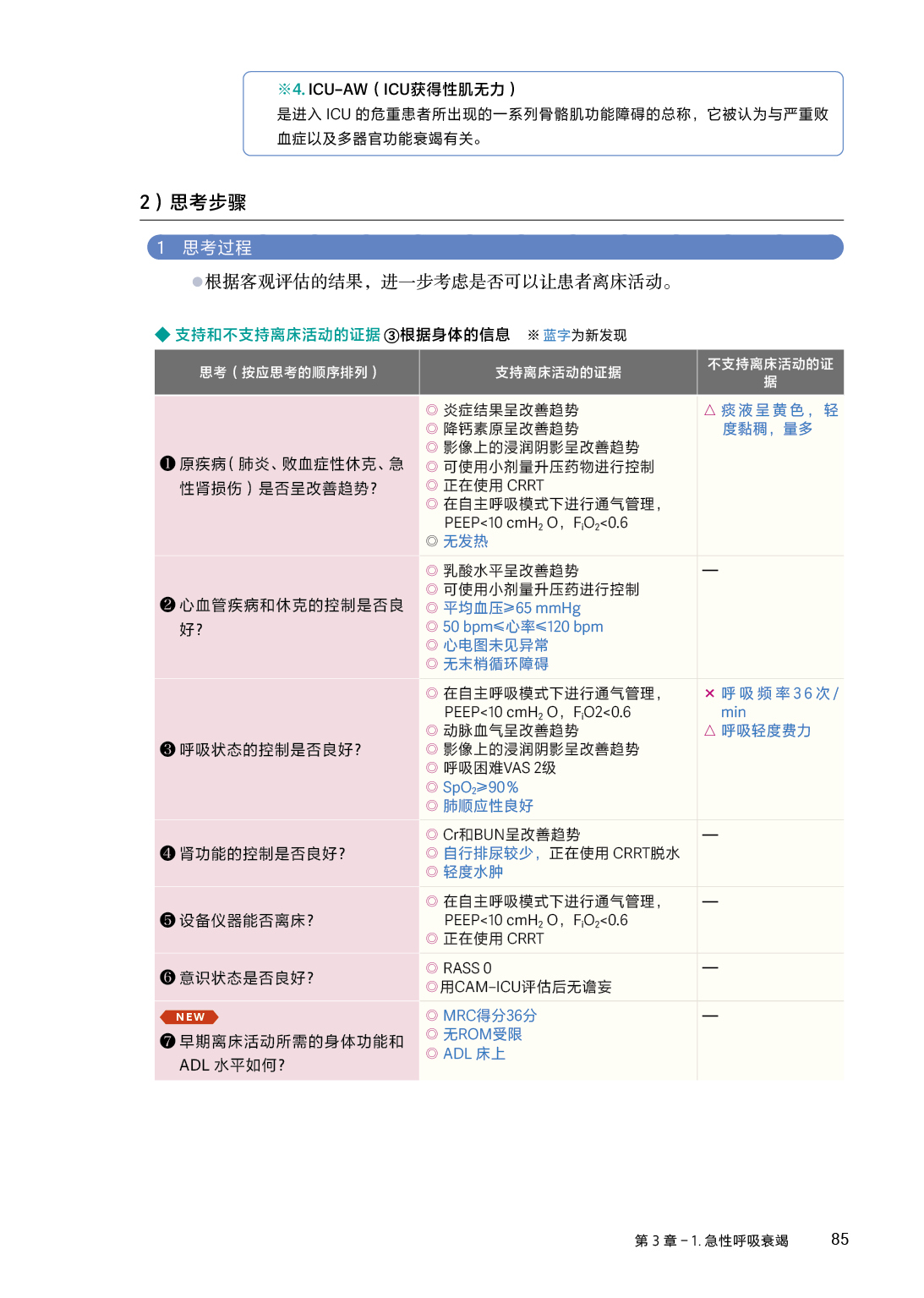Click the footer text '第3章－1.急性呼吸衰竭'
This screenshot has width=924, height=1298.
712,1240
